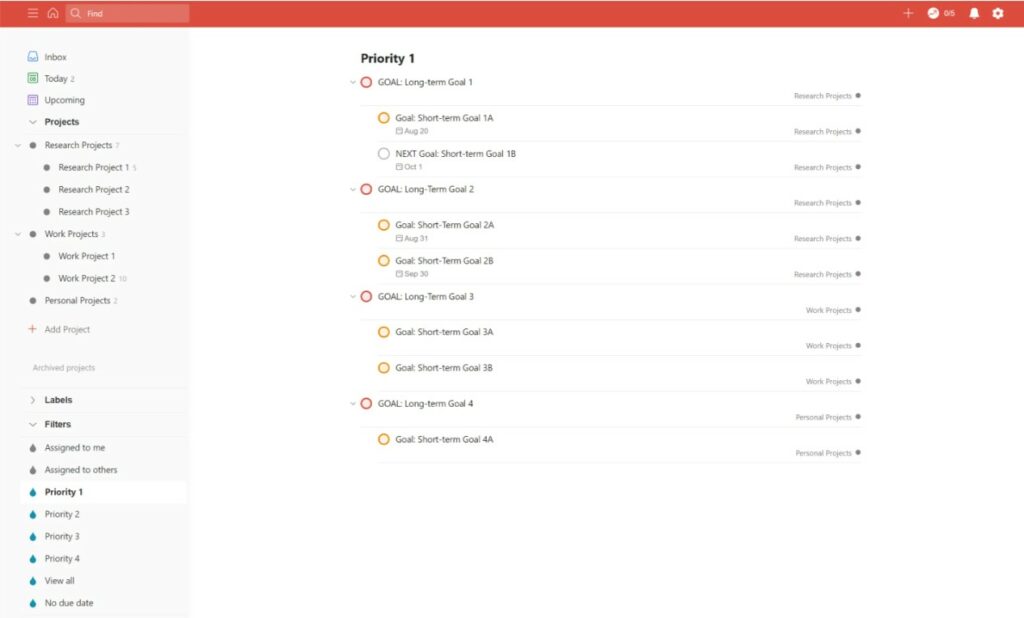
Task: Mark GOAL: Long-Term Goal 2 complete
Action: point(366,189)
